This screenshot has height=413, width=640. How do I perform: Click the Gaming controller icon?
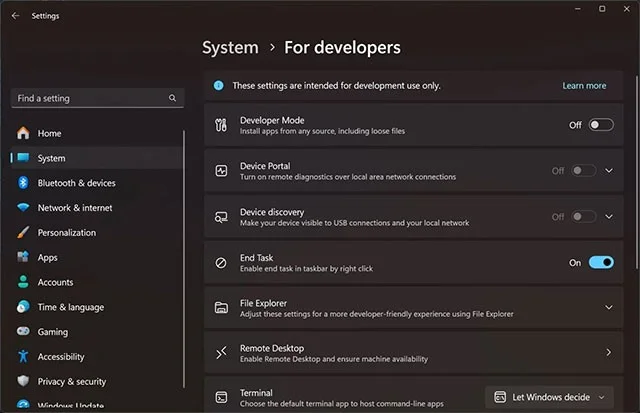[x=23, y=331]
